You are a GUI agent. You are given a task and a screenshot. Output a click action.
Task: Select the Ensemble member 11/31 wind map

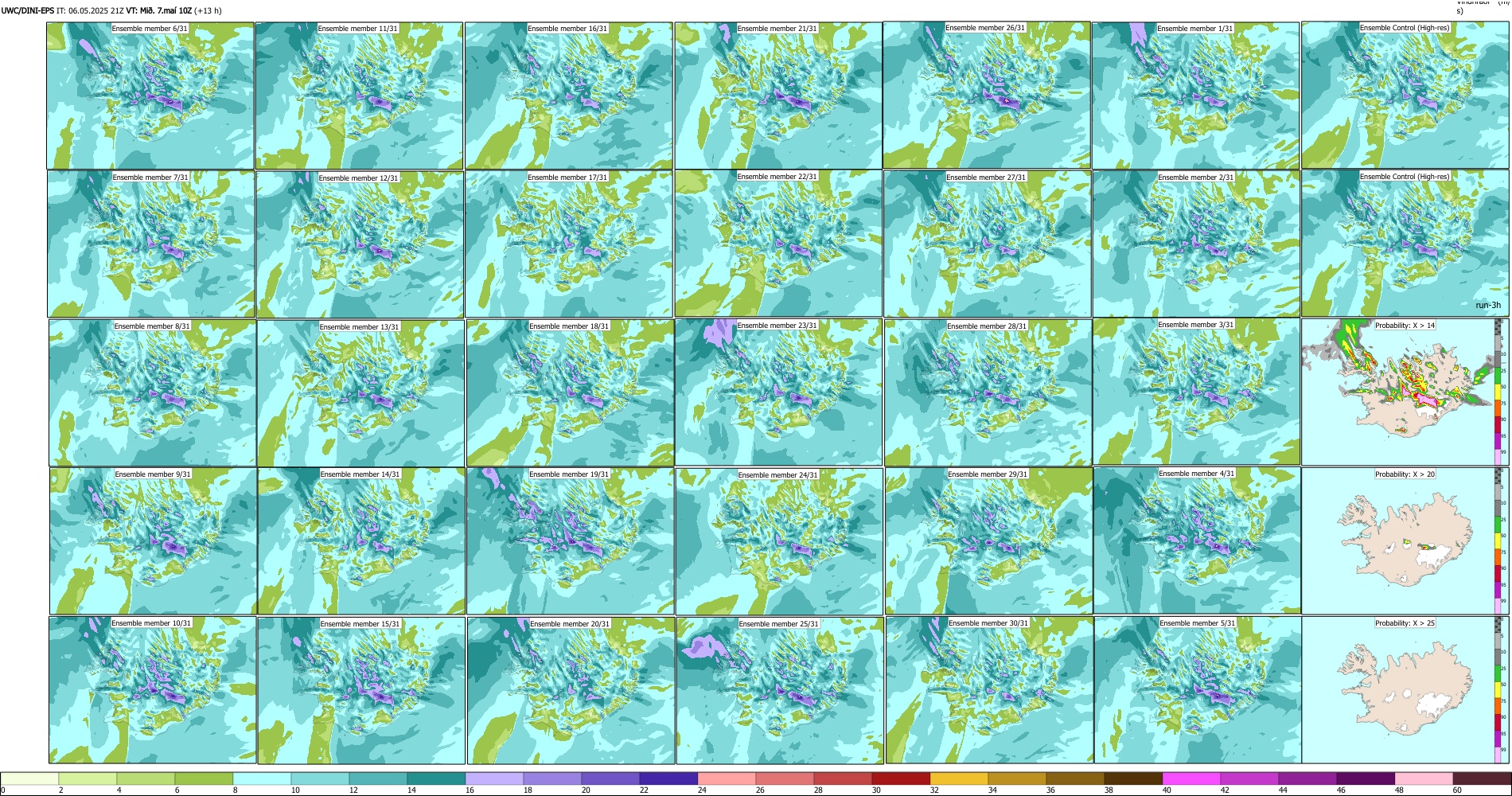(360, 96)
